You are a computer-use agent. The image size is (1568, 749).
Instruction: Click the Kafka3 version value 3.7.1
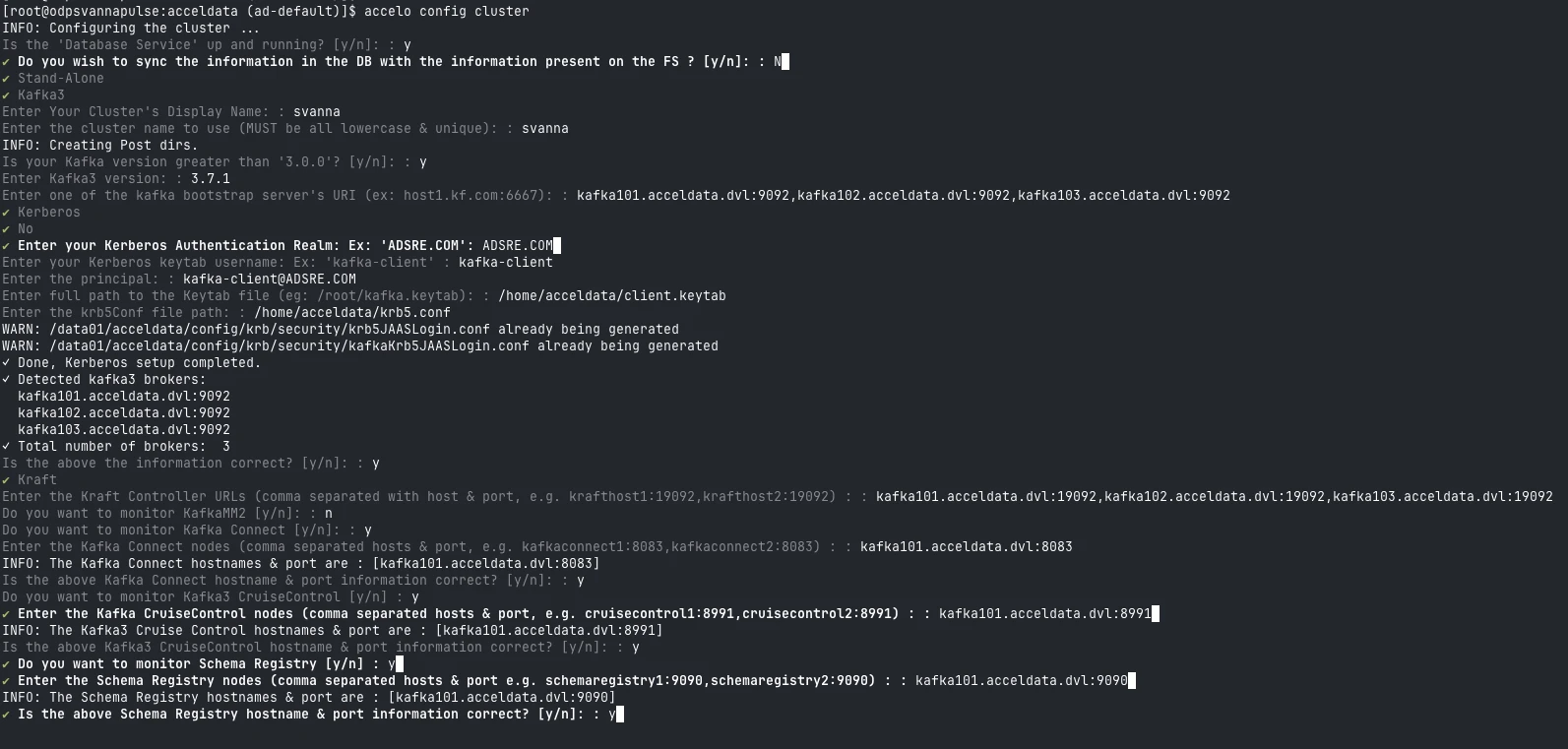click(x=210, y=179)
